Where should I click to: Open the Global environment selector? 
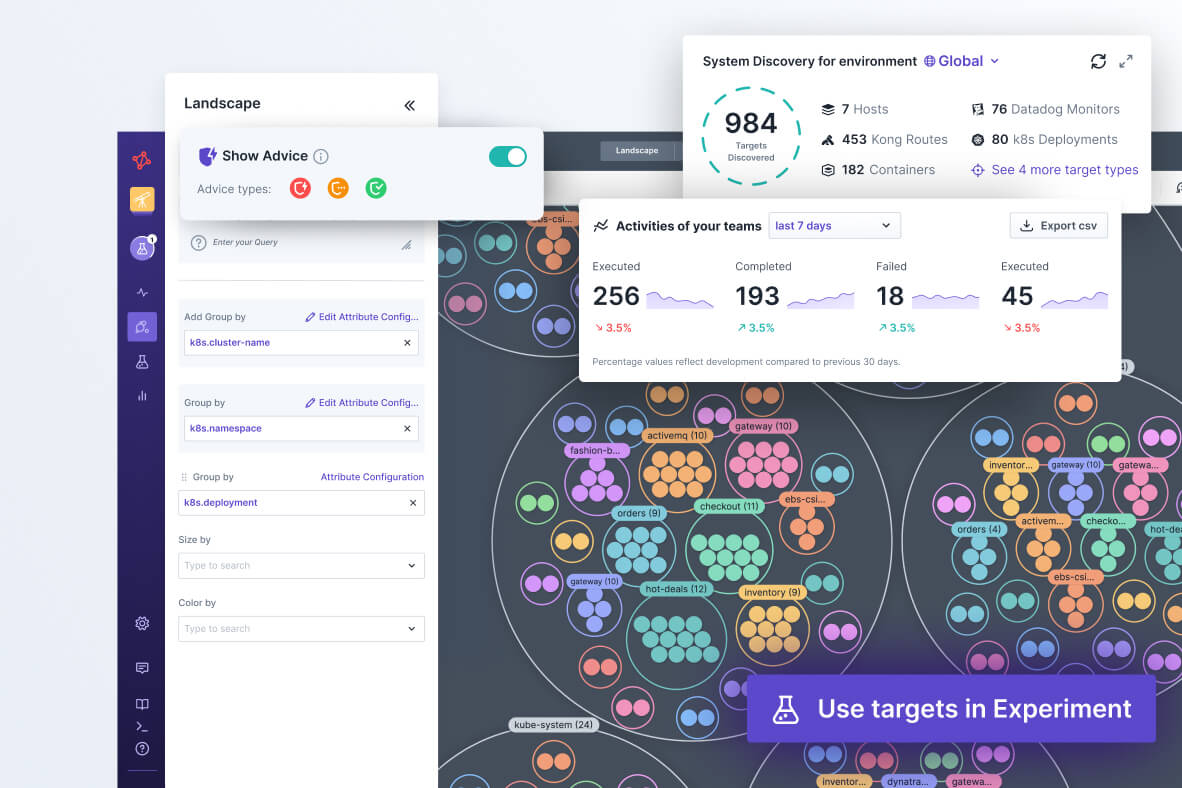click(x=961, y=61)
